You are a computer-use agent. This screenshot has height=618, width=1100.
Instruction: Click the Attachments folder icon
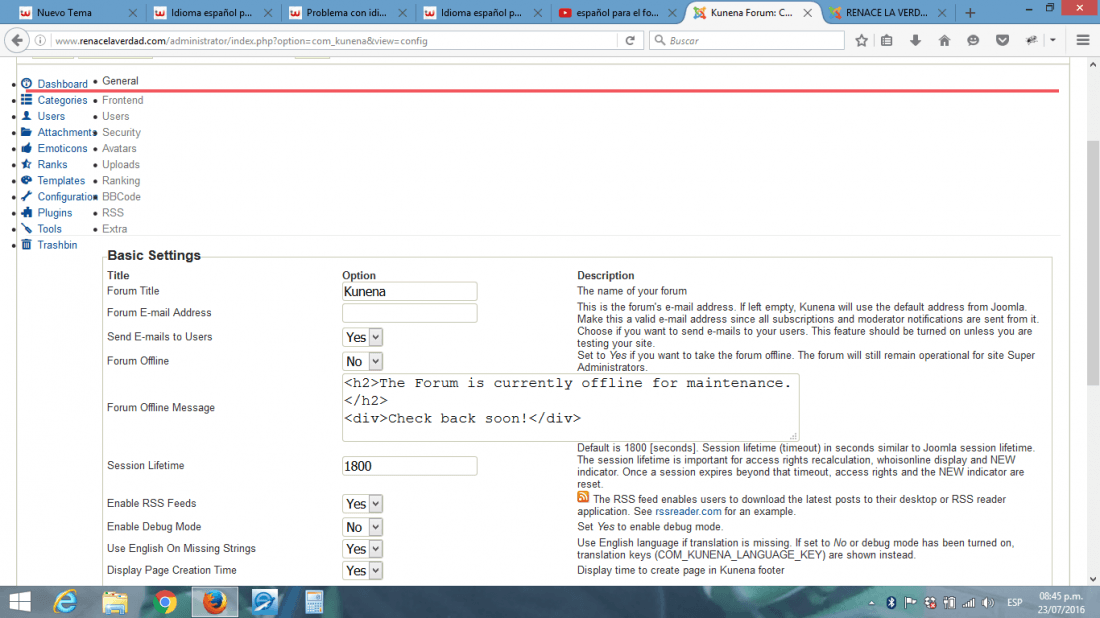27,132
